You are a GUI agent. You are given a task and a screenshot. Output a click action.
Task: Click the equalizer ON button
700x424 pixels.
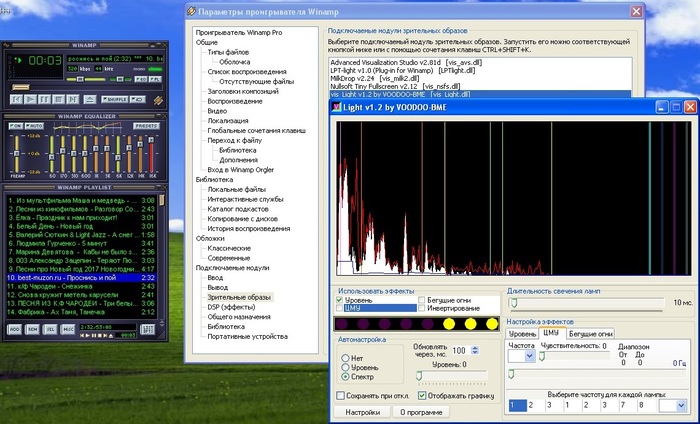16,126
